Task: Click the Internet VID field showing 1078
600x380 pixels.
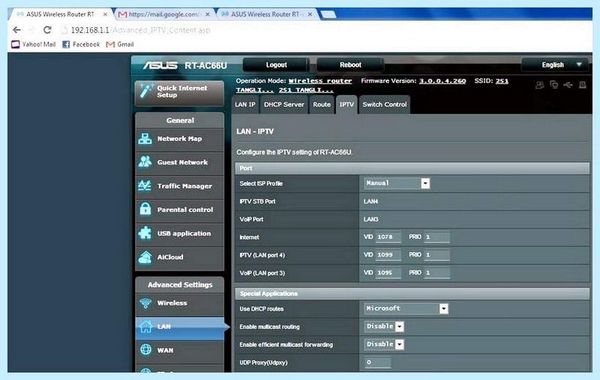Action: point(388,237)
